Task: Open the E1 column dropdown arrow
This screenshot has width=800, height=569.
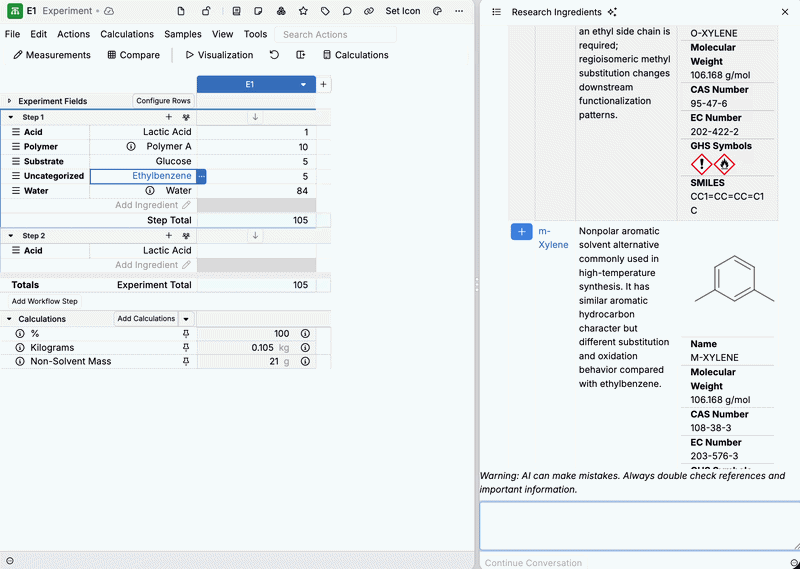Action: pyautogui.click(x=304, y=85)
